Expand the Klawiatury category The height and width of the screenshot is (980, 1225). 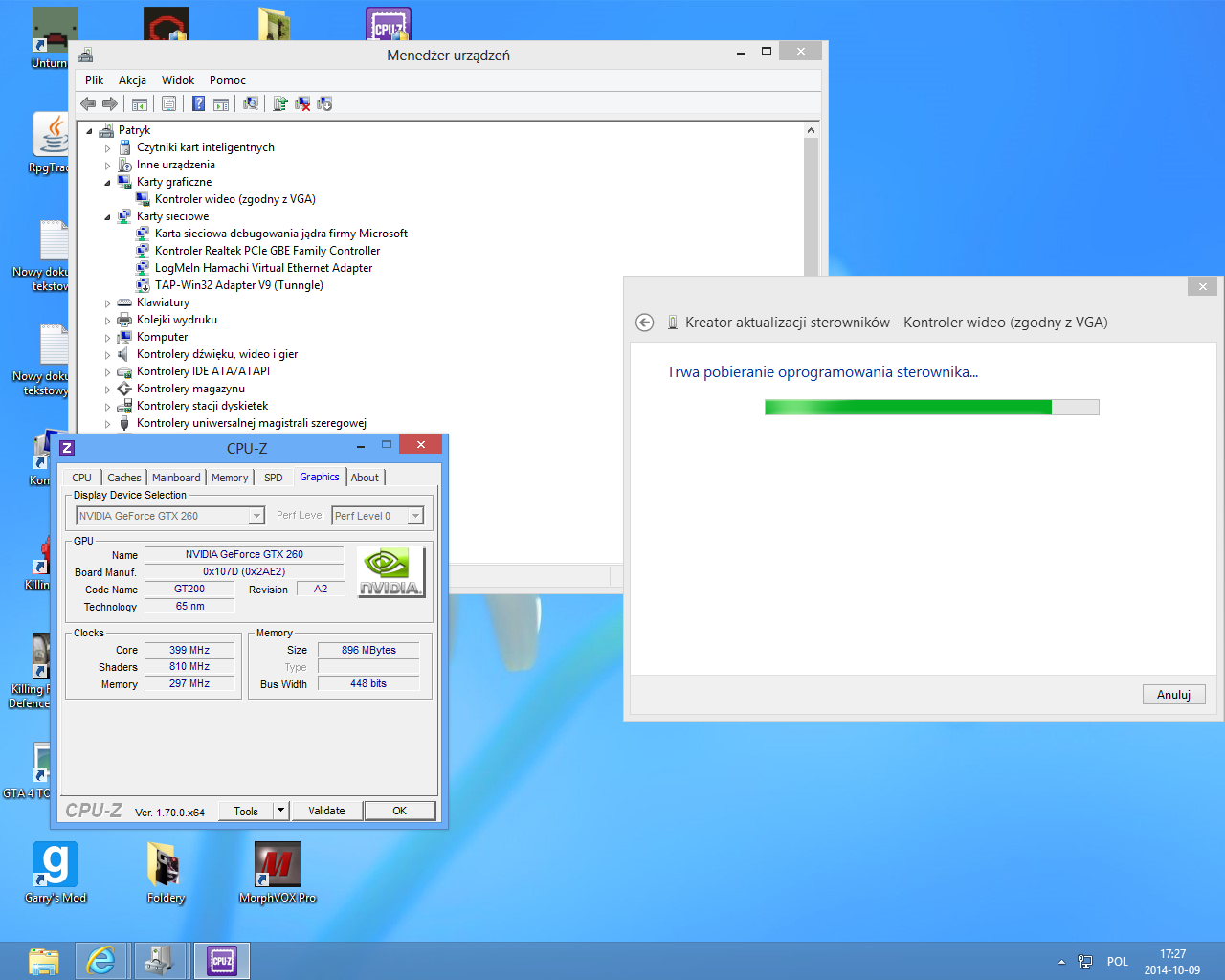coord(107,303)
